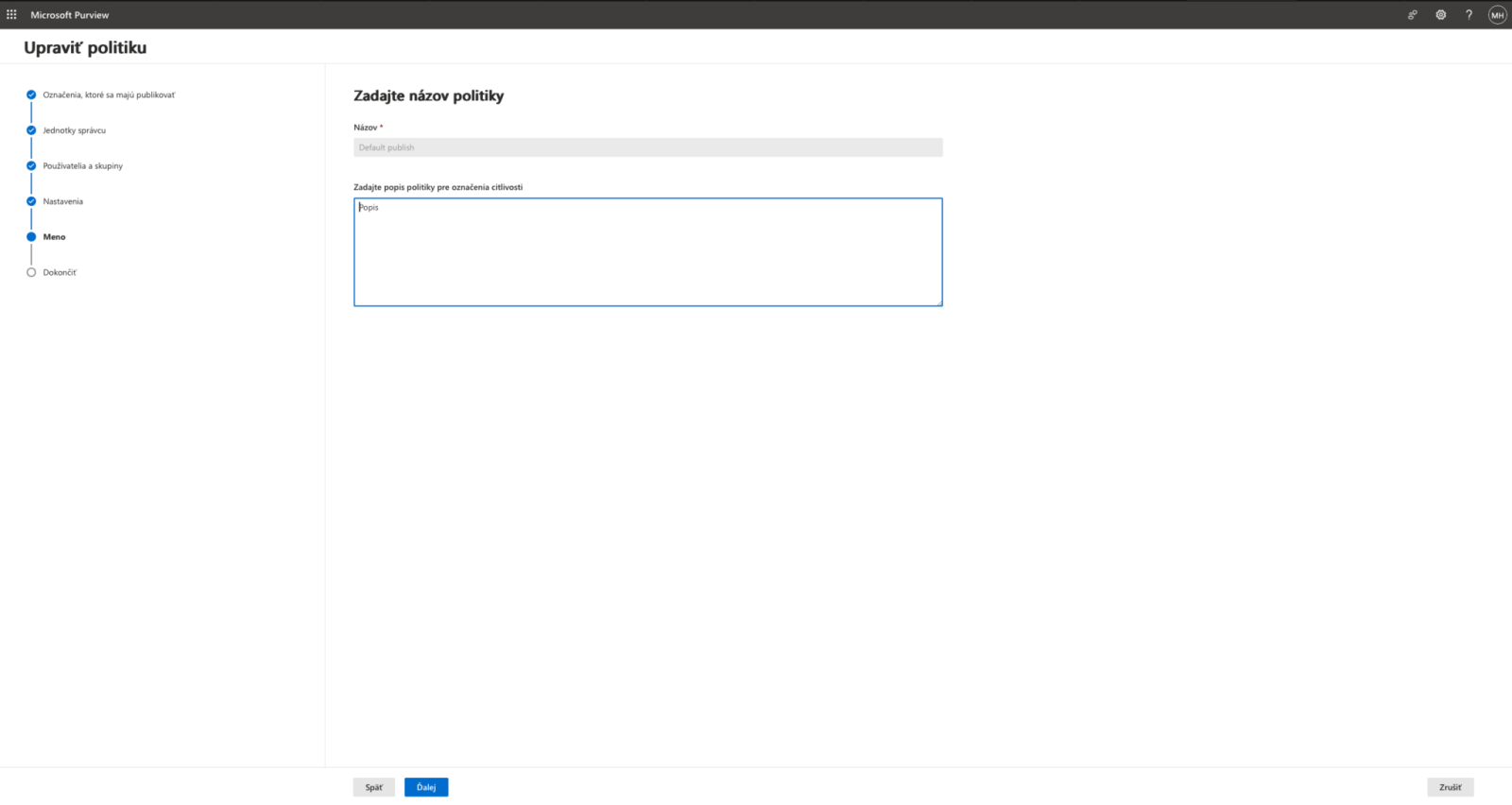Go to the Dokončiť step
The height and width of the screenshot is (805, 1512).
tap(60, 272)
